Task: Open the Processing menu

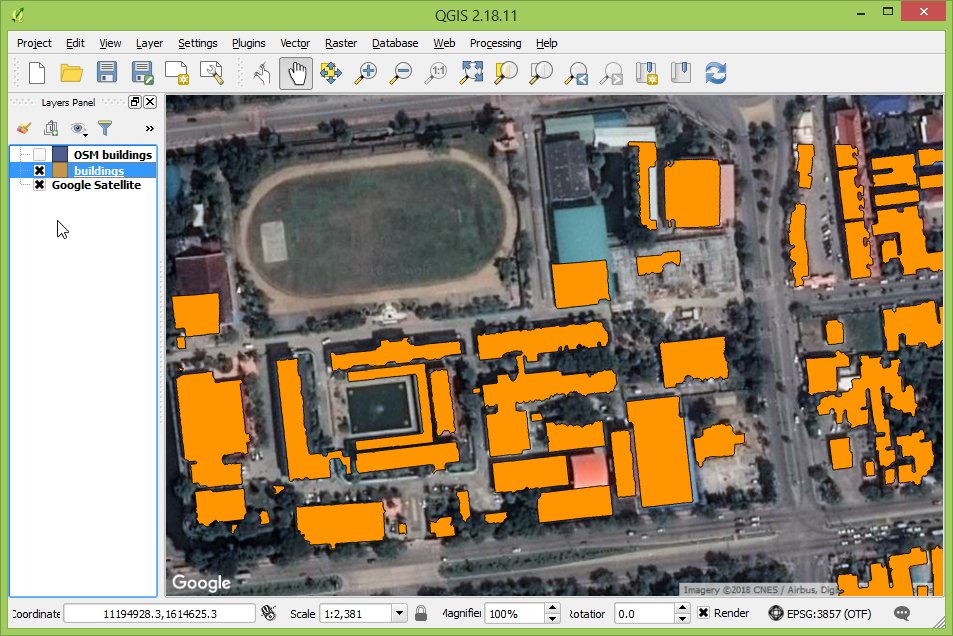Action: pos(495,43)
